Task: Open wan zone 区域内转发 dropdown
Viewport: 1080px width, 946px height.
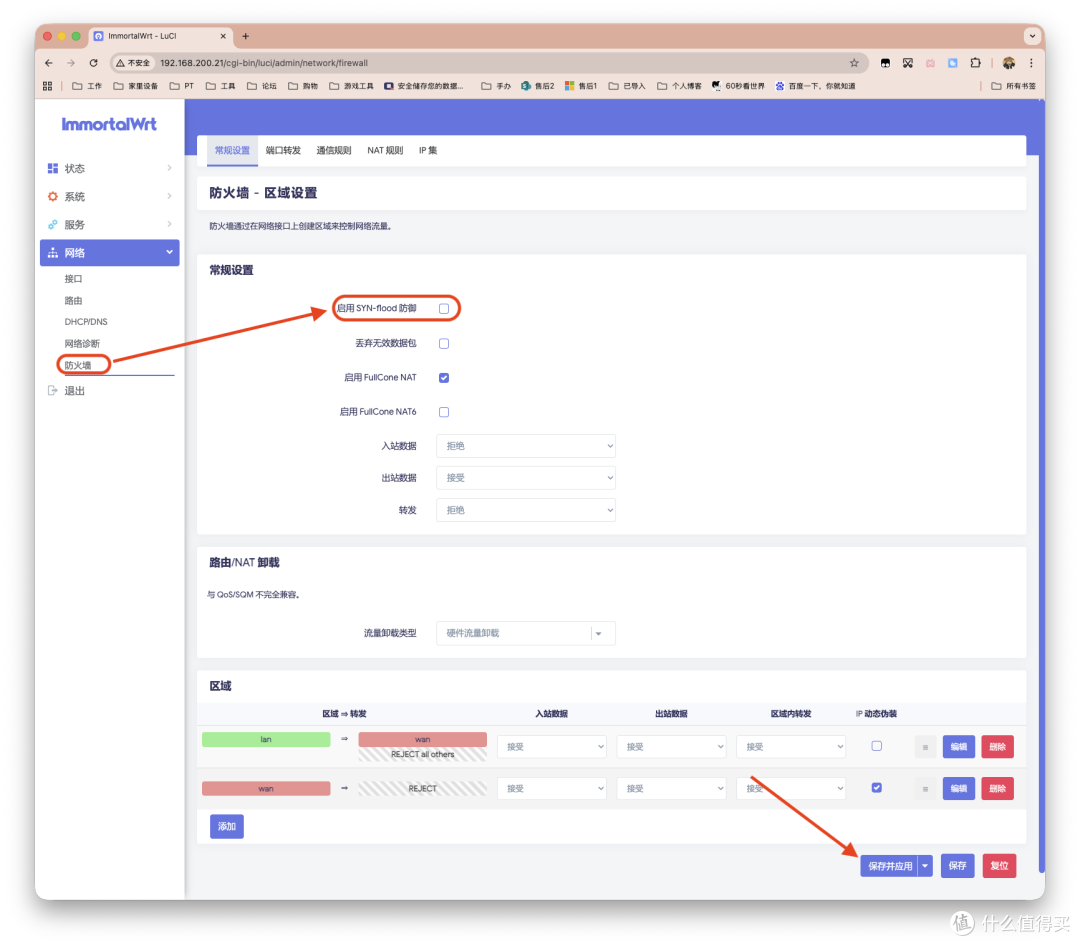Action: click(x=791, y=789)
